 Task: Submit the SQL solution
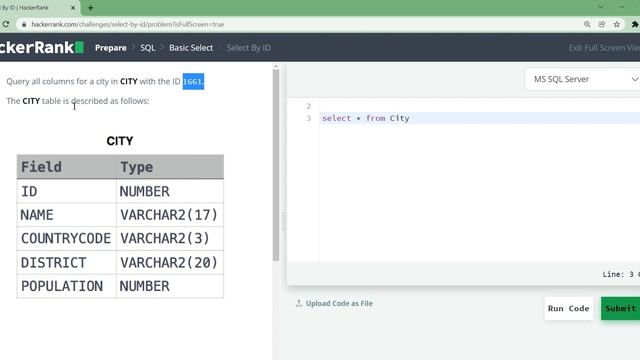pyautogui.click(x=620, y=309)
